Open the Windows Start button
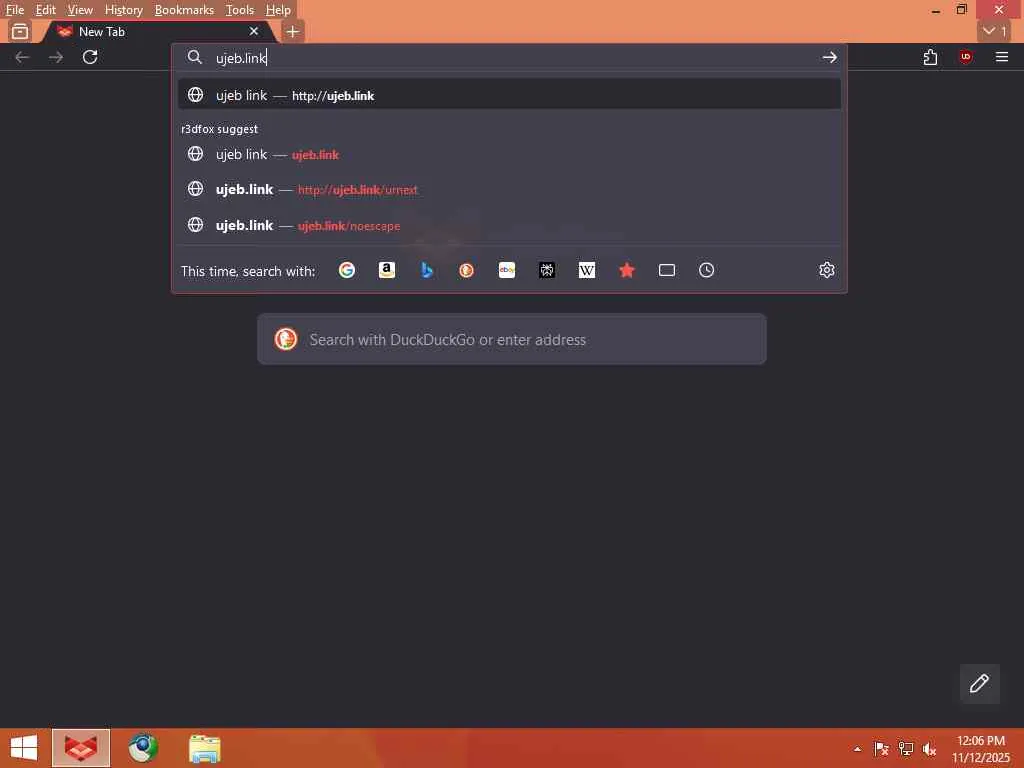 pos(24,748)
